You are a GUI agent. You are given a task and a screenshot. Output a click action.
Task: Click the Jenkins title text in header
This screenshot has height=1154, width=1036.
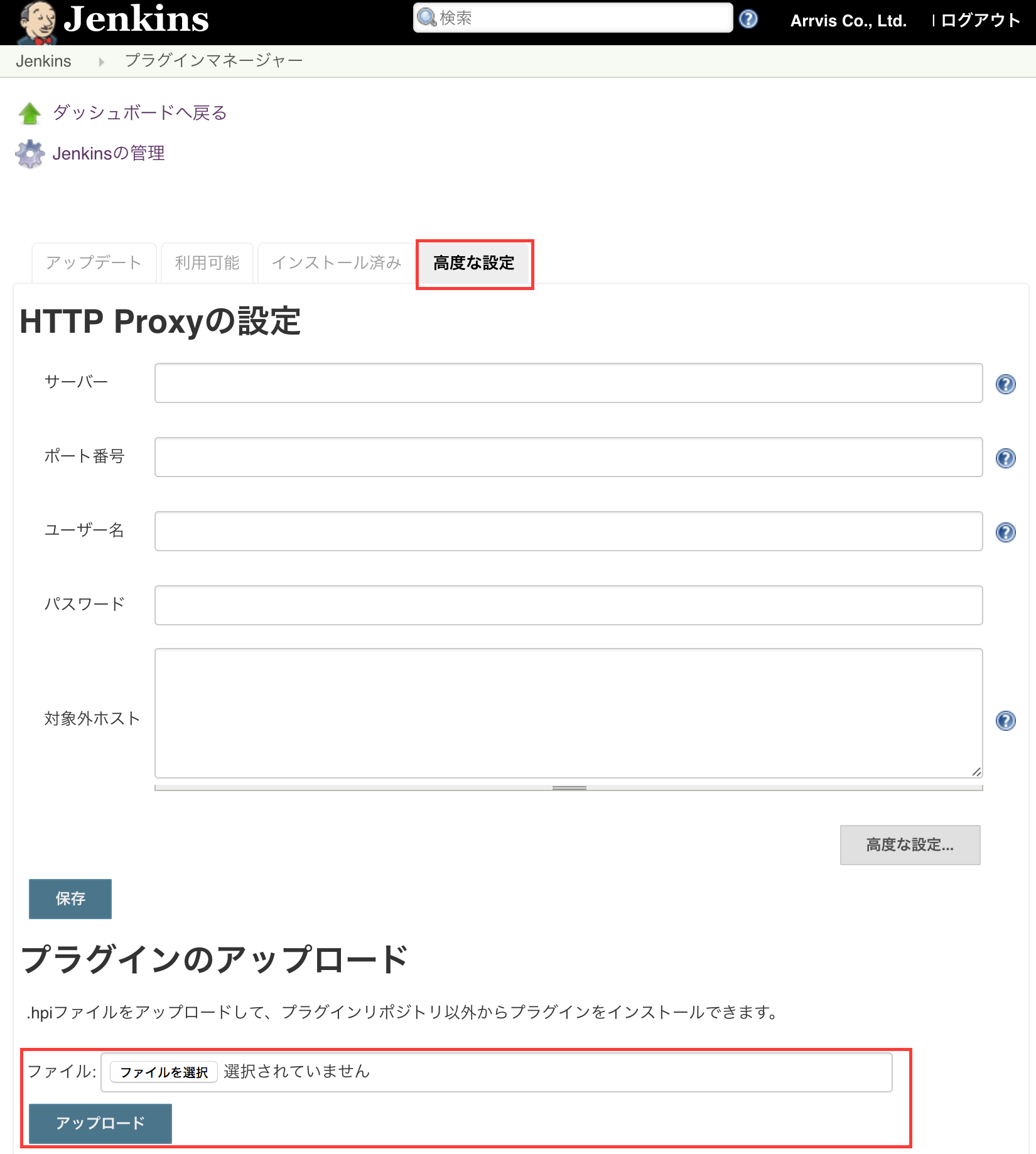[136, 19]
